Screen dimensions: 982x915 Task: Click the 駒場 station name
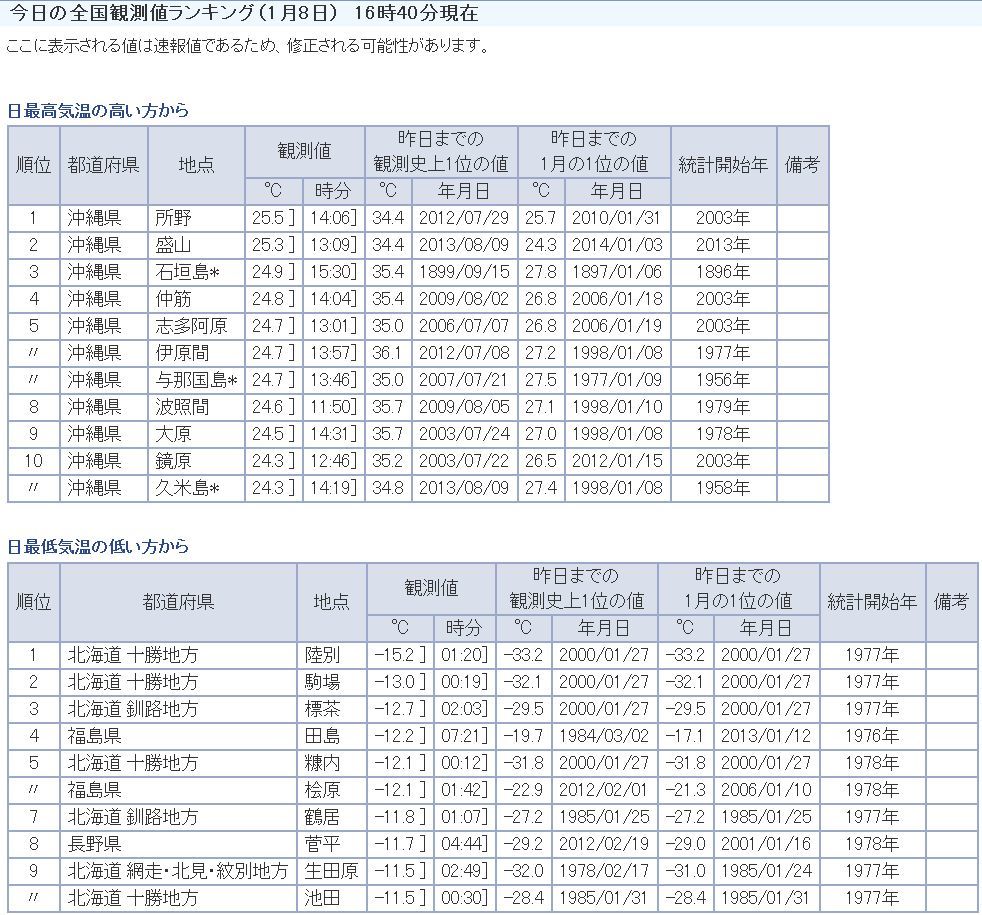322,682
